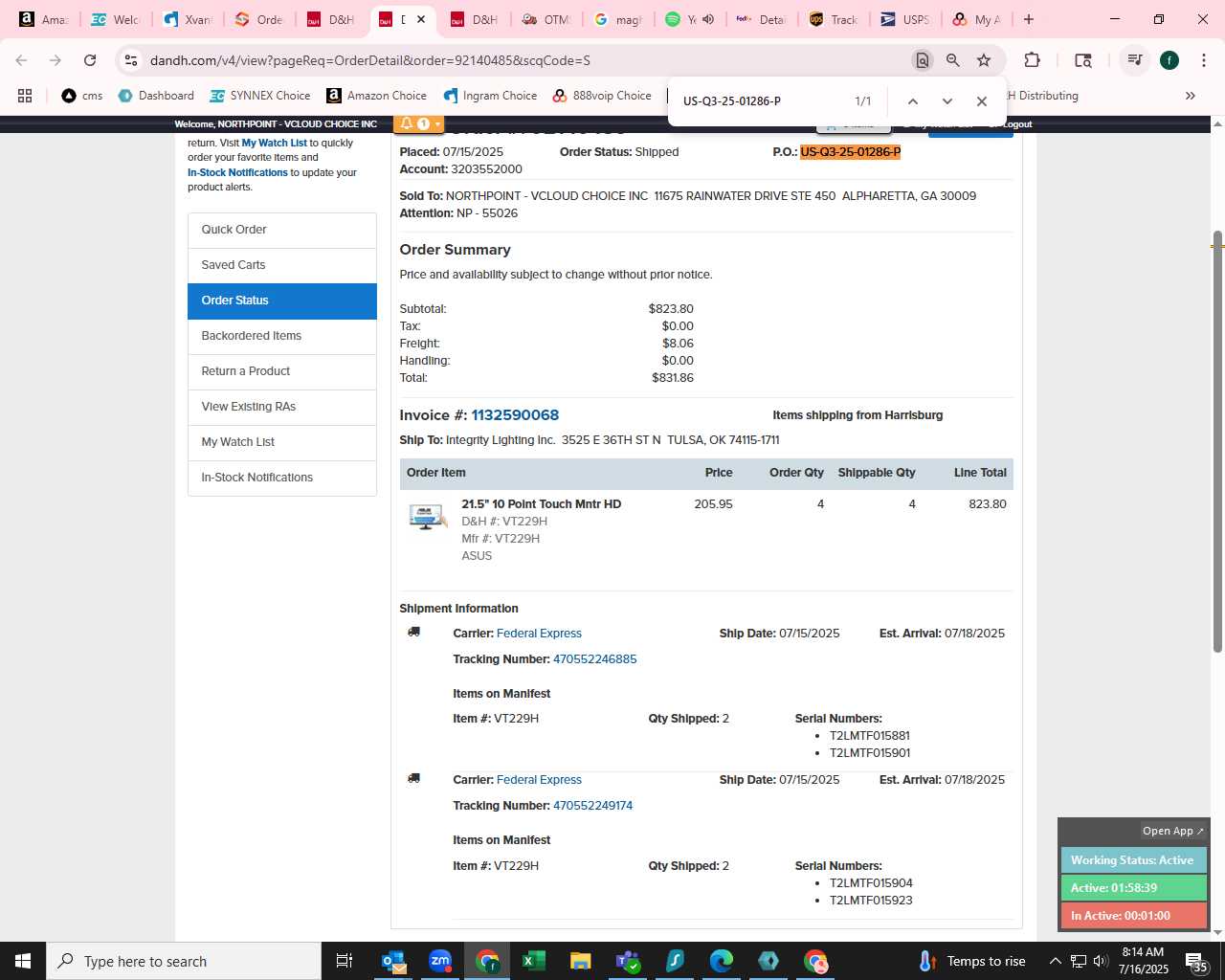Open Zoom from the taskbar

click(x=440, y=961)
